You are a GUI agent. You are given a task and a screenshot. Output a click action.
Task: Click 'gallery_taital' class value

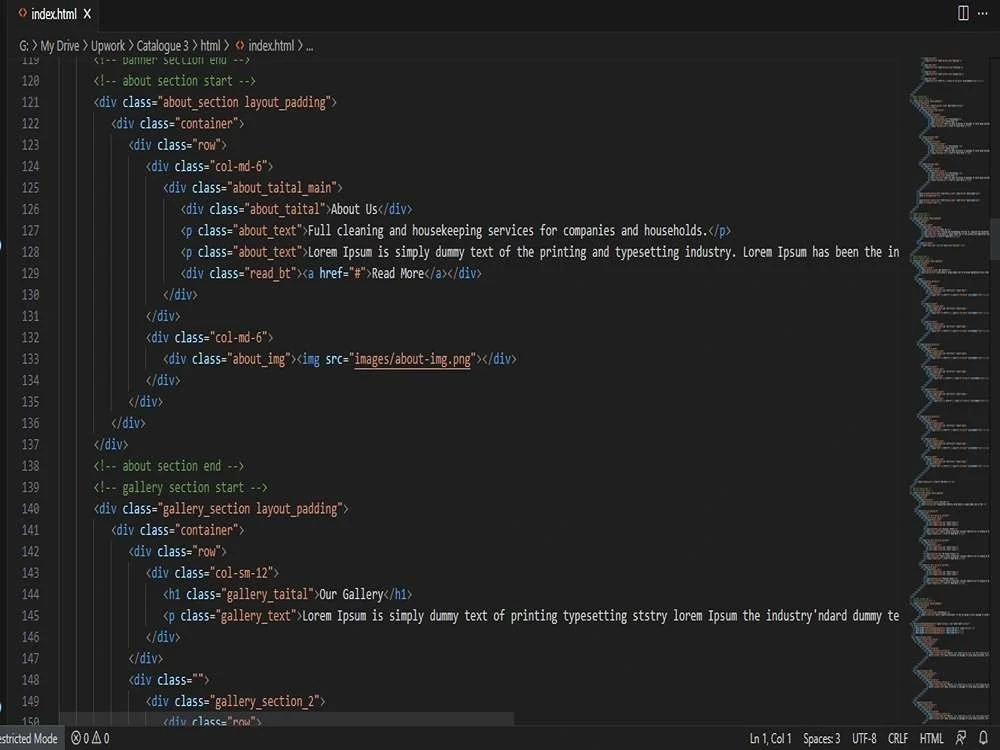pyautogui.click(x=267, y=594)
